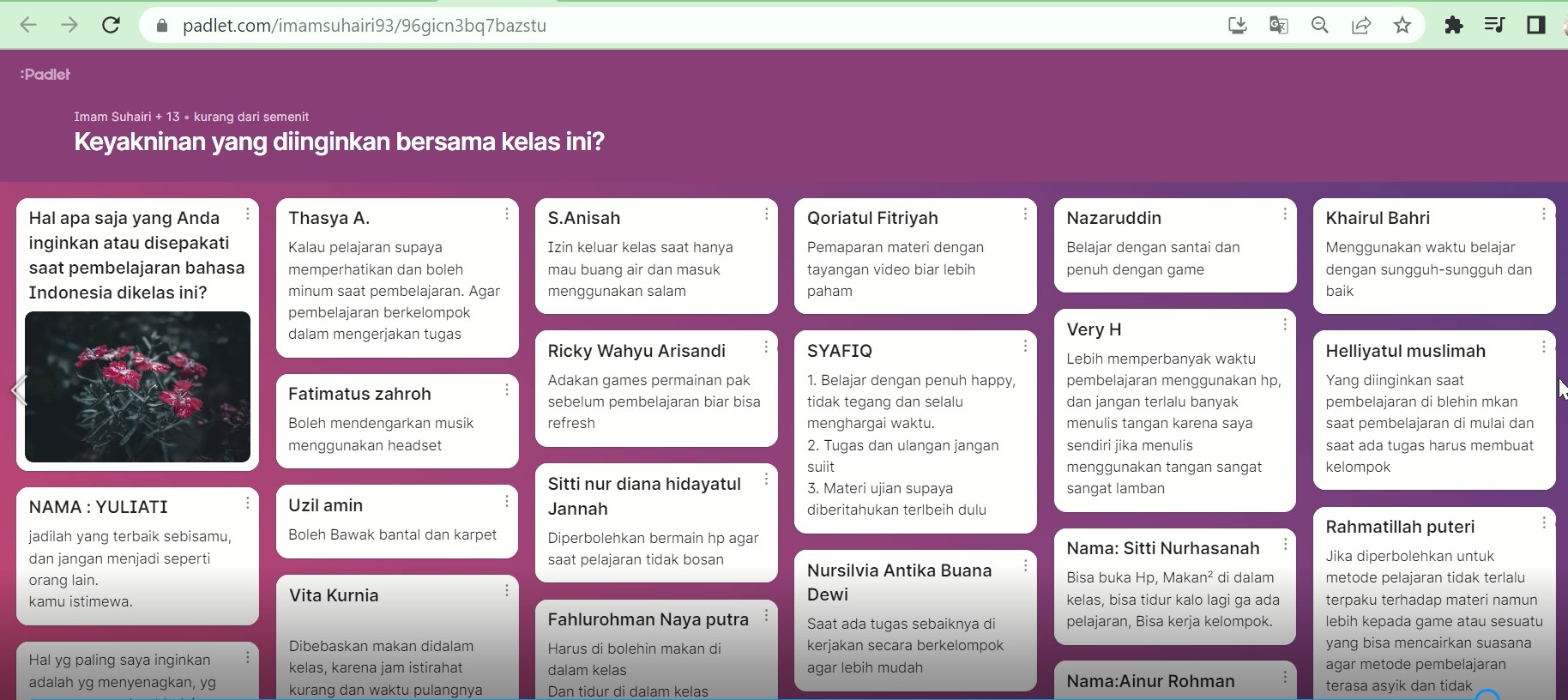The height and width of the screenshot is (700, 1568).
Task: Open three-dot menu on Thasya A. post
Action: pos(506,214)
